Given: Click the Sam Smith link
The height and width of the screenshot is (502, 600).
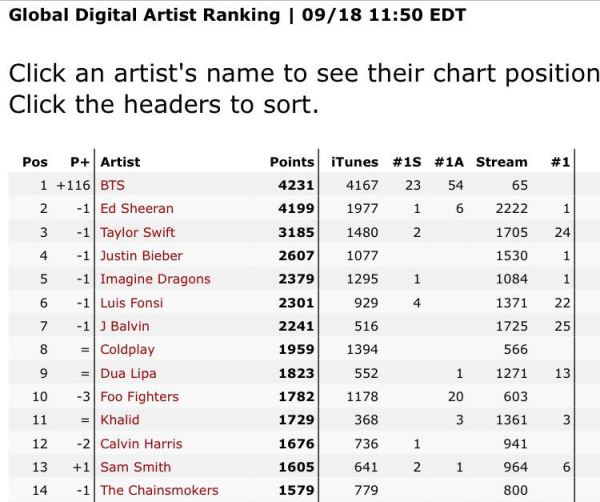Looking at the screenshot, I should pos(135,467).
